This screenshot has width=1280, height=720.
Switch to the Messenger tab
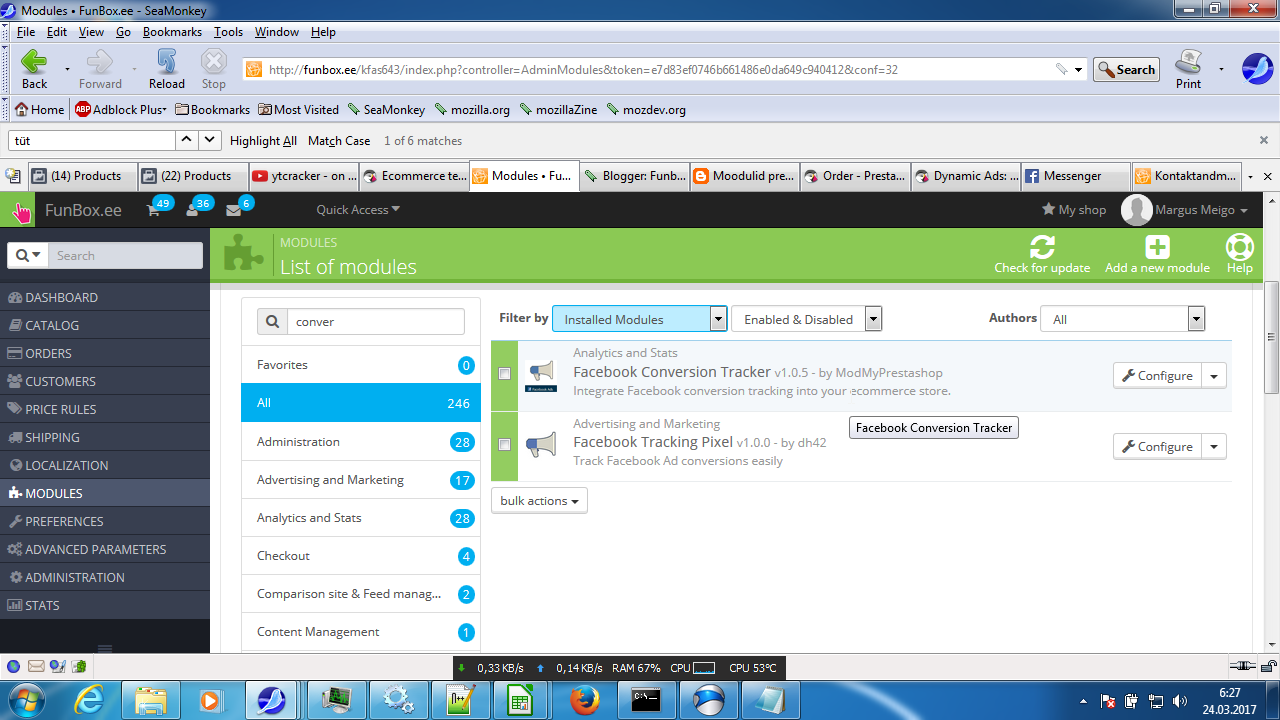point(1075,176)
